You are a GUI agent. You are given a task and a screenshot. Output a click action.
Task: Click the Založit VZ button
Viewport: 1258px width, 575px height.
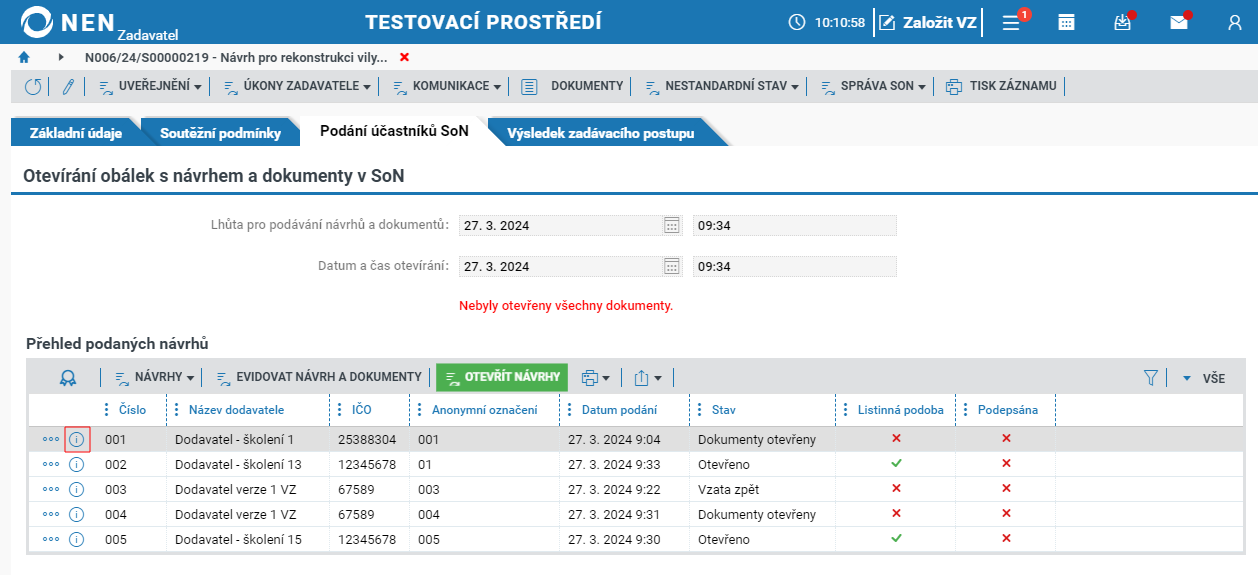click(927, 22)
